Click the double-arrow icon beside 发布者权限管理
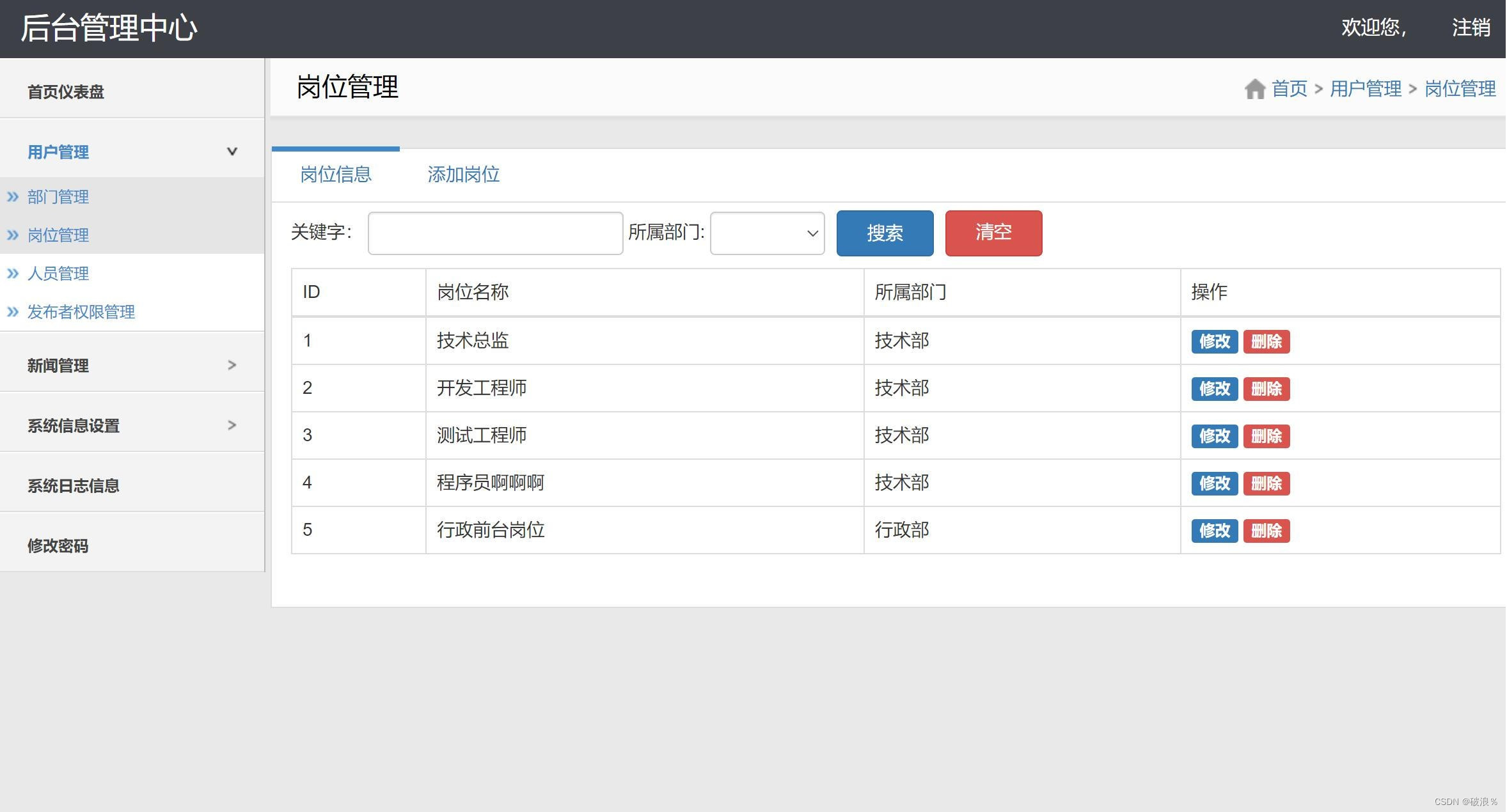This screenshot has height=812, width=1507. pos(13,312)
